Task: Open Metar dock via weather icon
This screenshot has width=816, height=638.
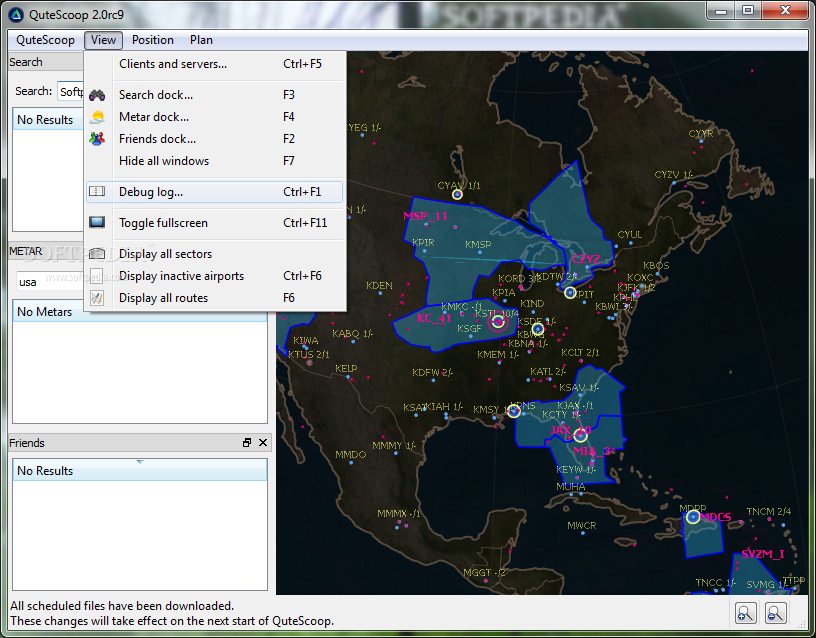Action: (214, 117)
